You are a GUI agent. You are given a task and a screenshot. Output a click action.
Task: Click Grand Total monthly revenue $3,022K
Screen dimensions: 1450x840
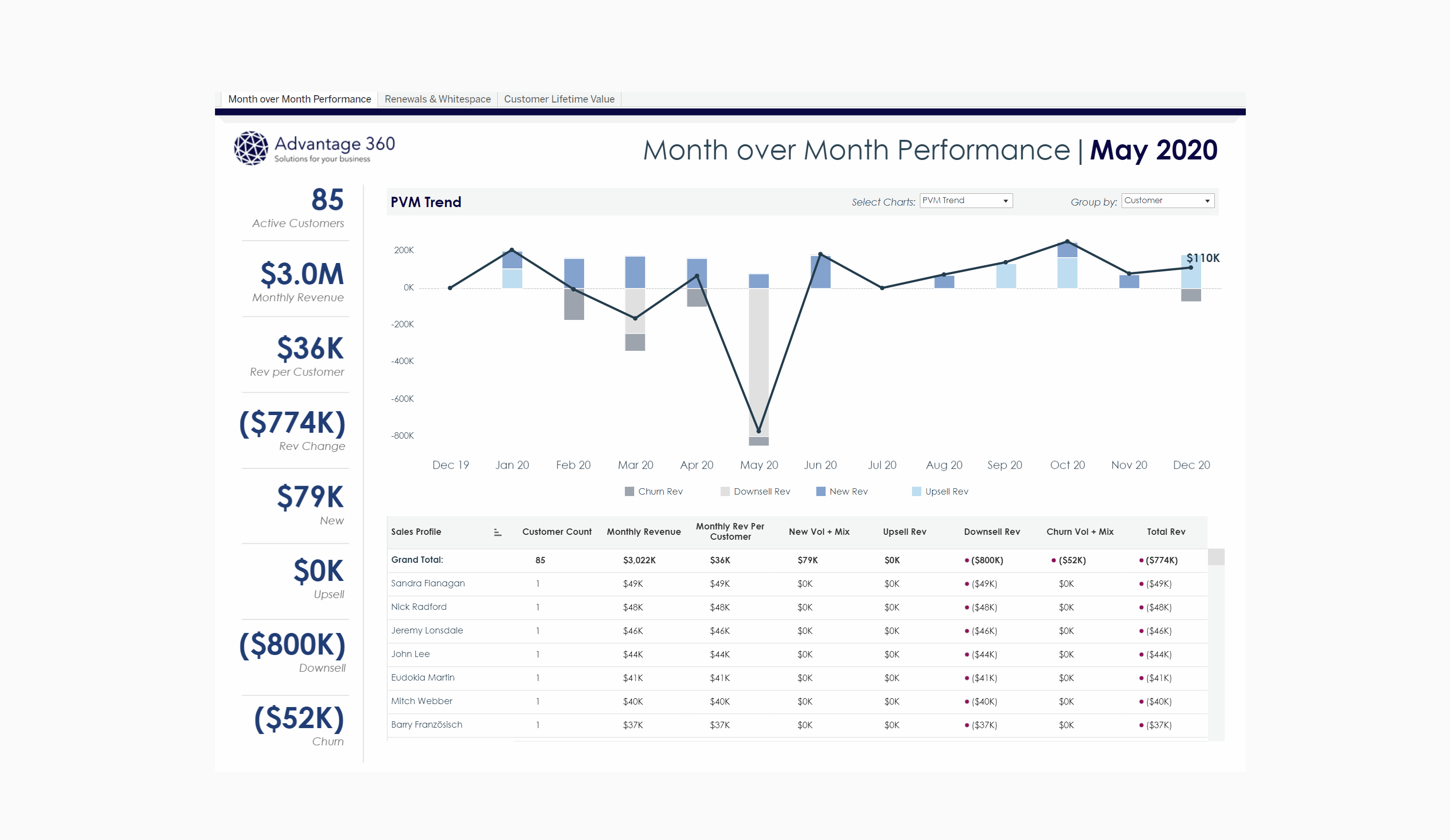point(639,560)
